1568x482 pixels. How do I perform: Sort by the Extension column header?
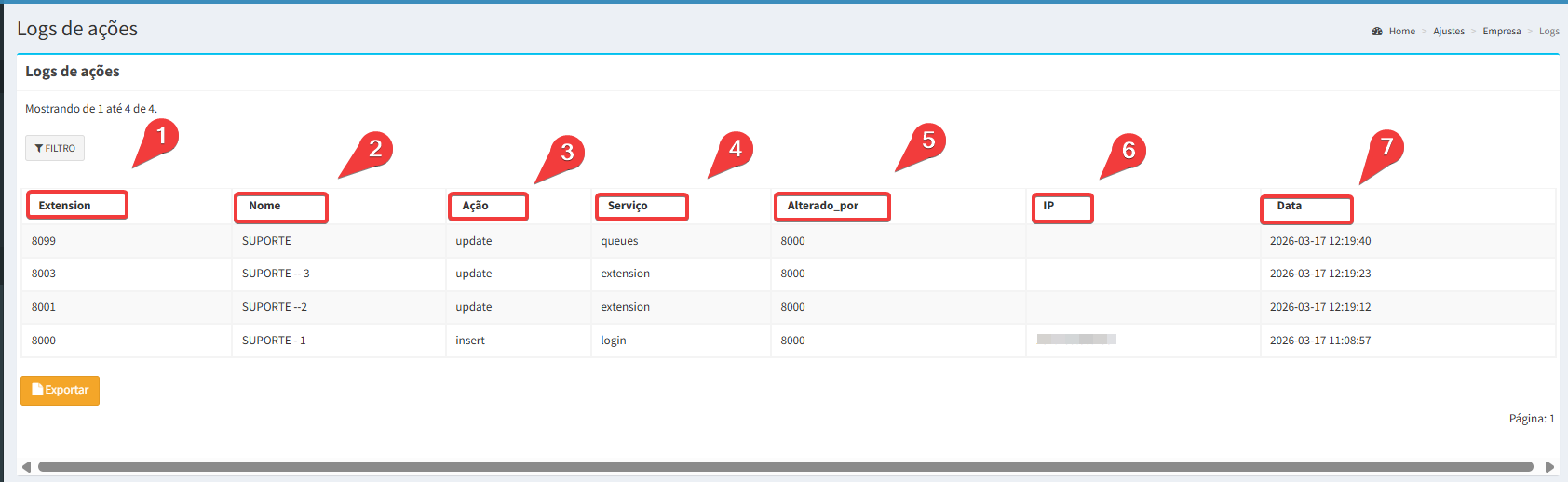click(65, 206)
